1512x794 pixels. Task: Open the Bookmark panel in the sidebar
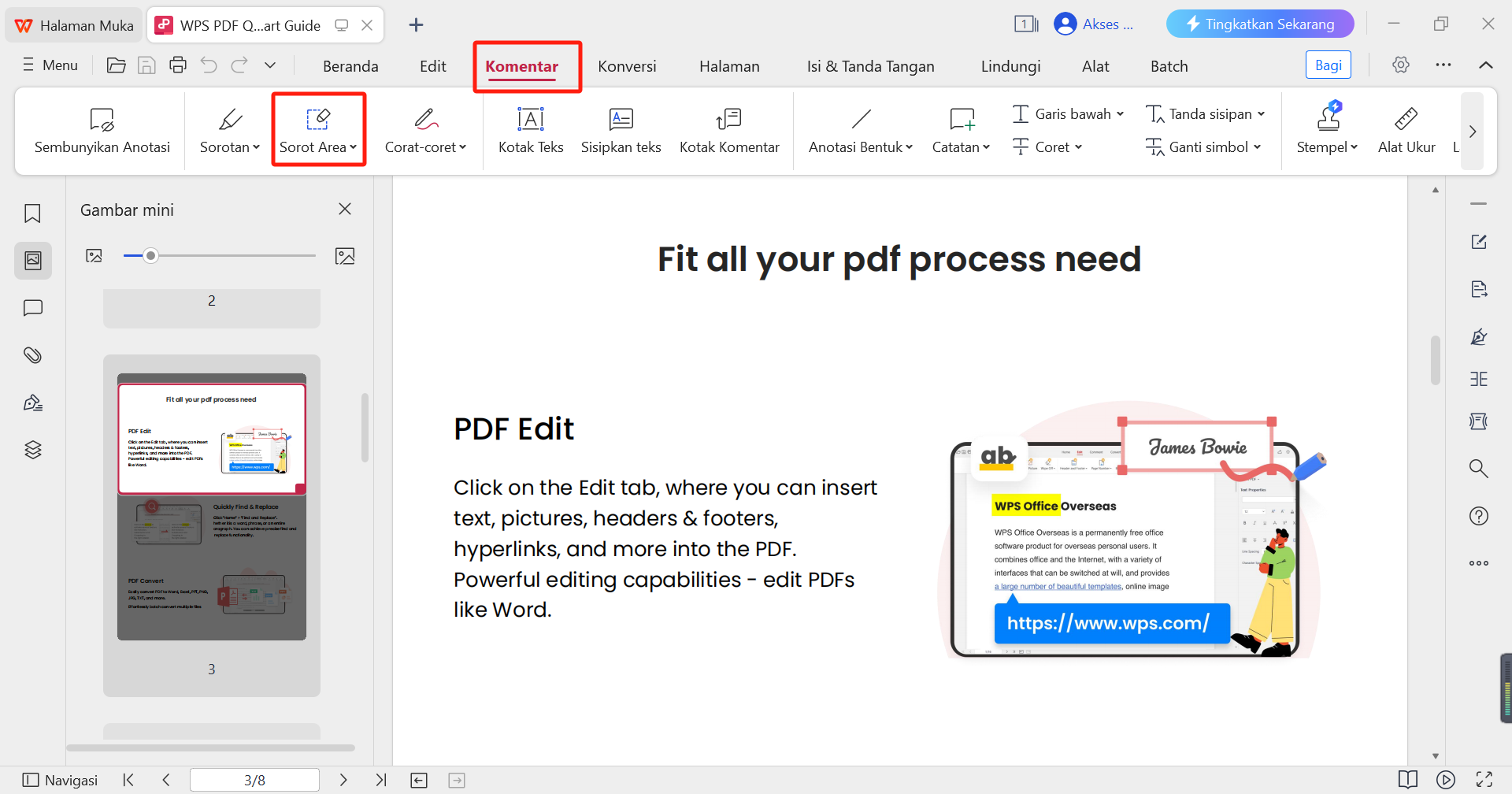point(32,213)
